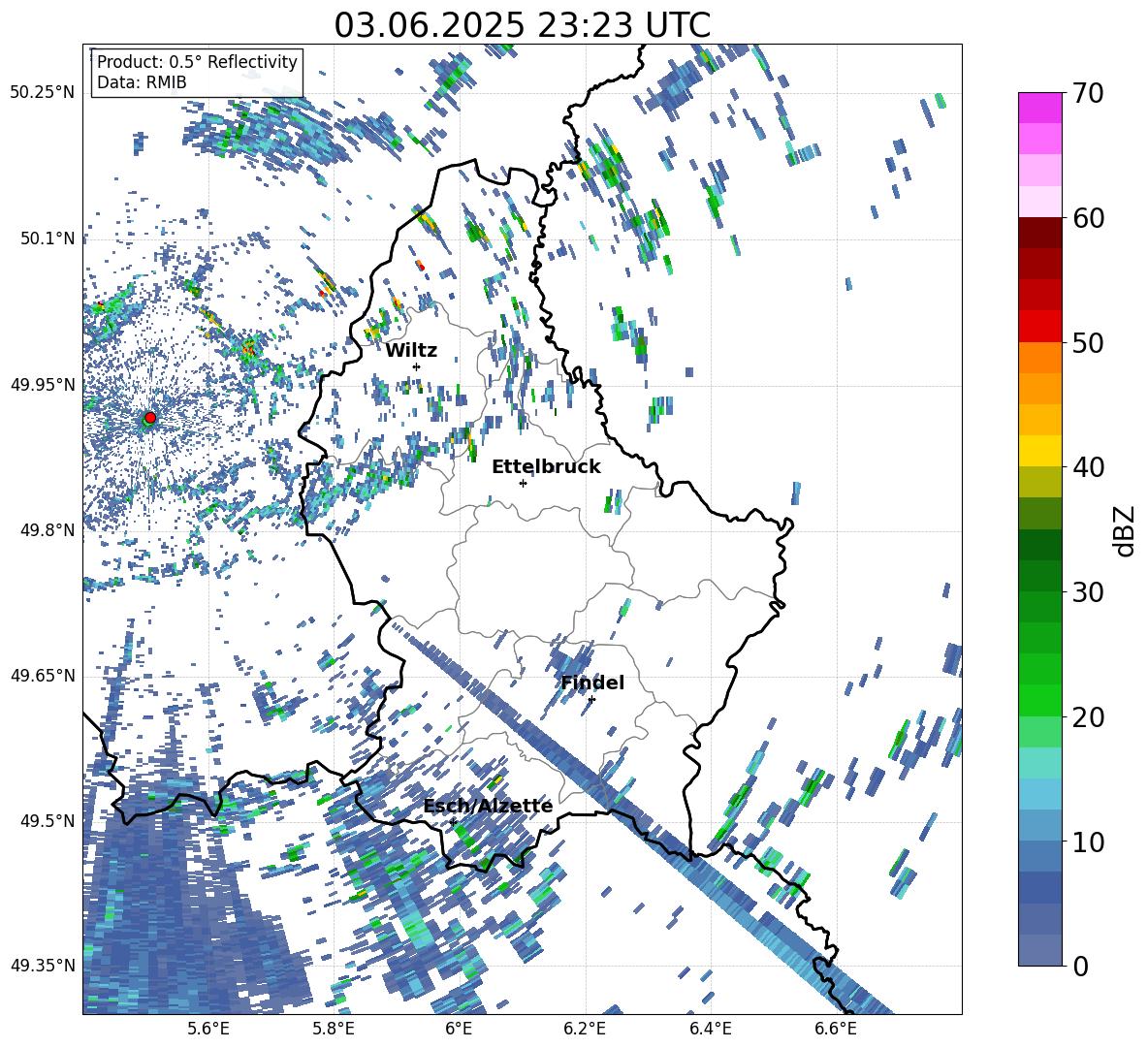
Task: Click the Wiltz city label
Action: (x=411, y=351)
